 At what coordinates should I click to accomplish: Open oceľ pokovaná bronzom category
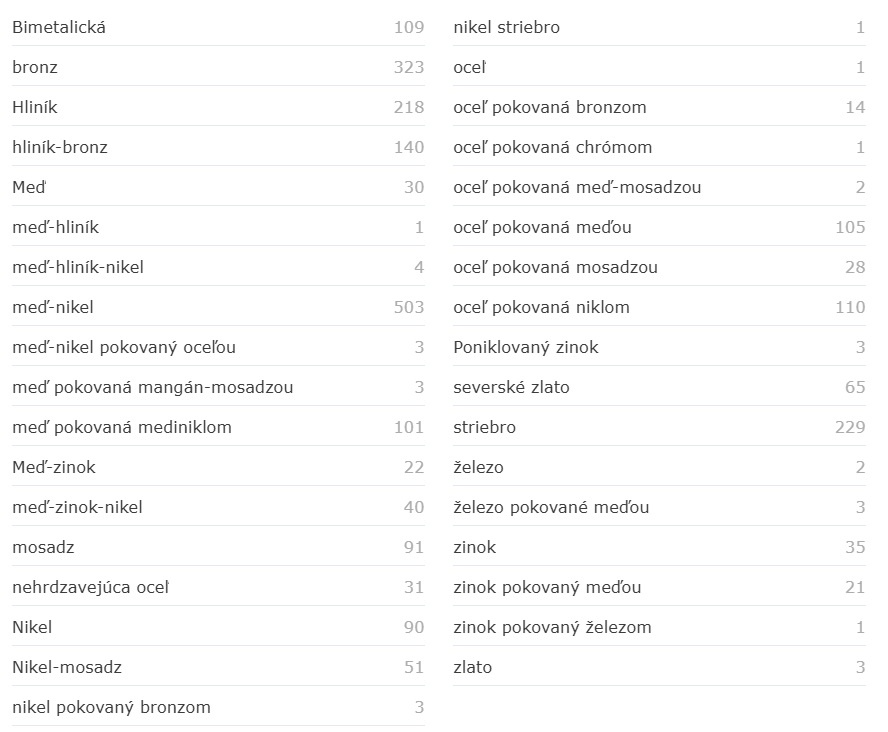(550, 107)
